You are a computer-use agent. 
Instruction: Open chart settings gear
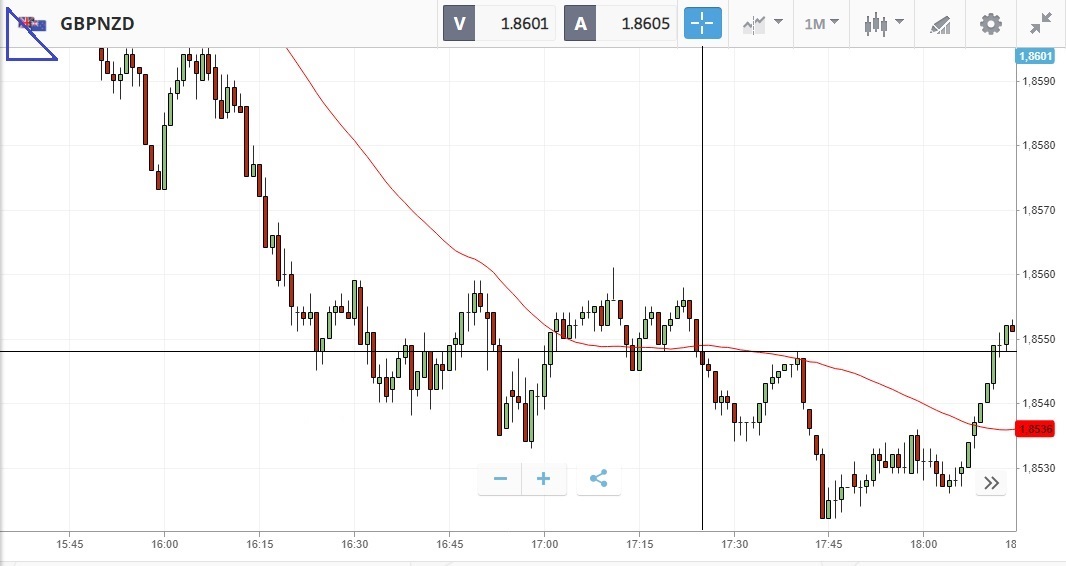tap(990, 23)
